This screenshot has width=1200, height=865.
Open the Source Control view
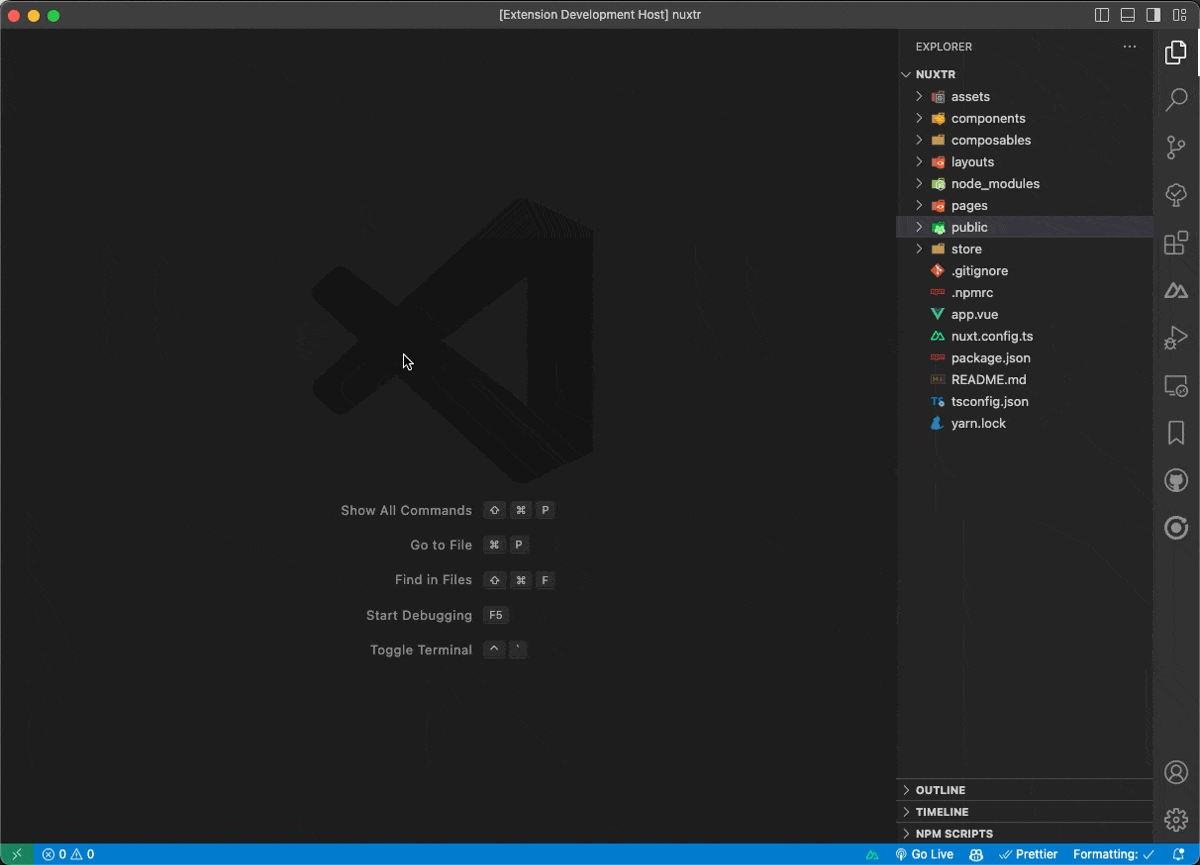click(1176, 148)
